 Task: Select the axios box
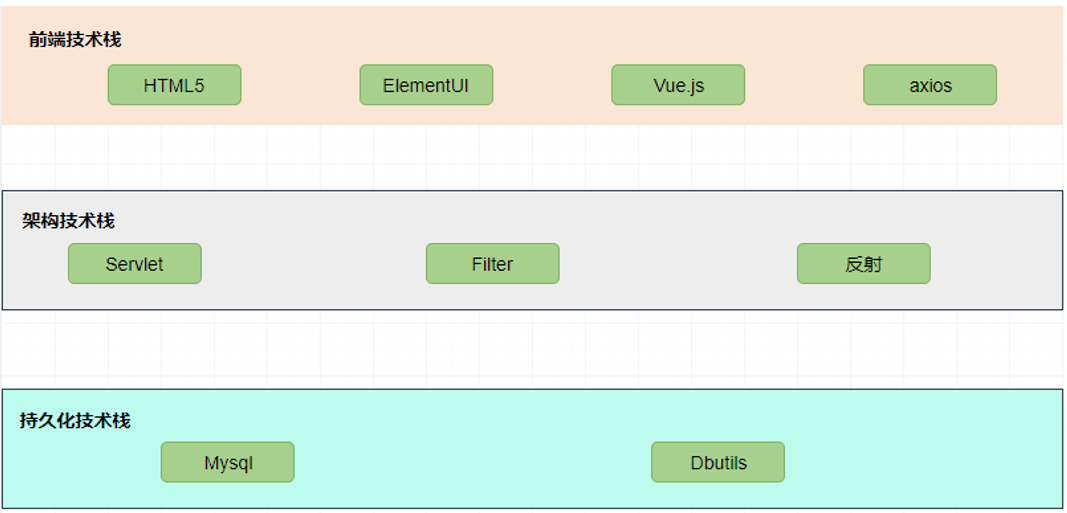(930, 85)
